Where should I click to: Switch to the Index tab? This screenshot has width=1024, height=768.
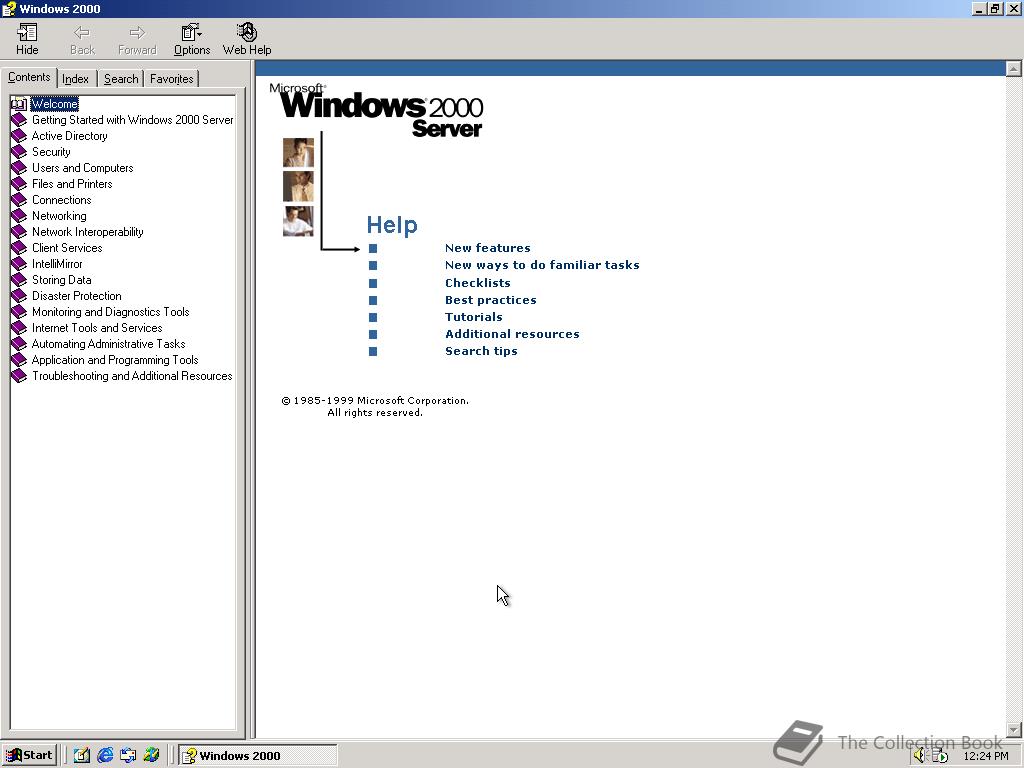76,79
